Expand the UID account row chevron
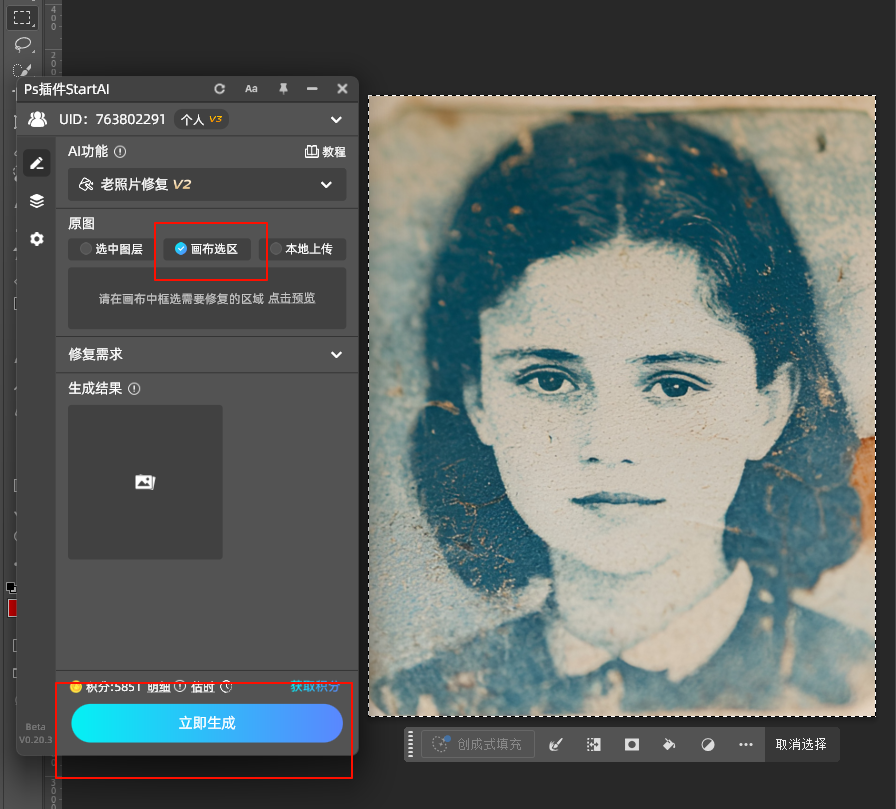 click(336, 120)
